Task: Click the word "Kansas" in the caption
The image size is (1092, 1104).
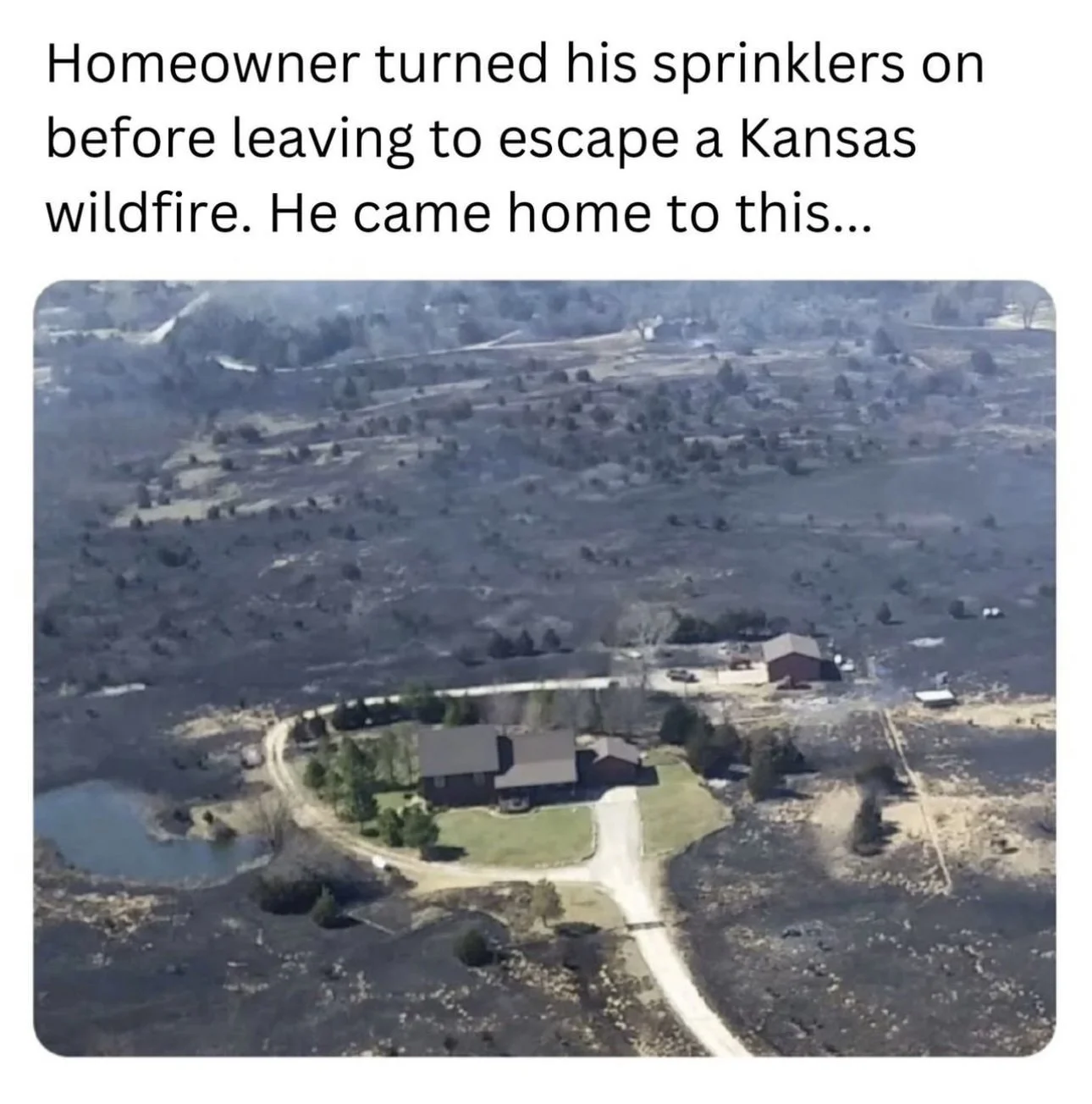Action: tap(828, 140)
